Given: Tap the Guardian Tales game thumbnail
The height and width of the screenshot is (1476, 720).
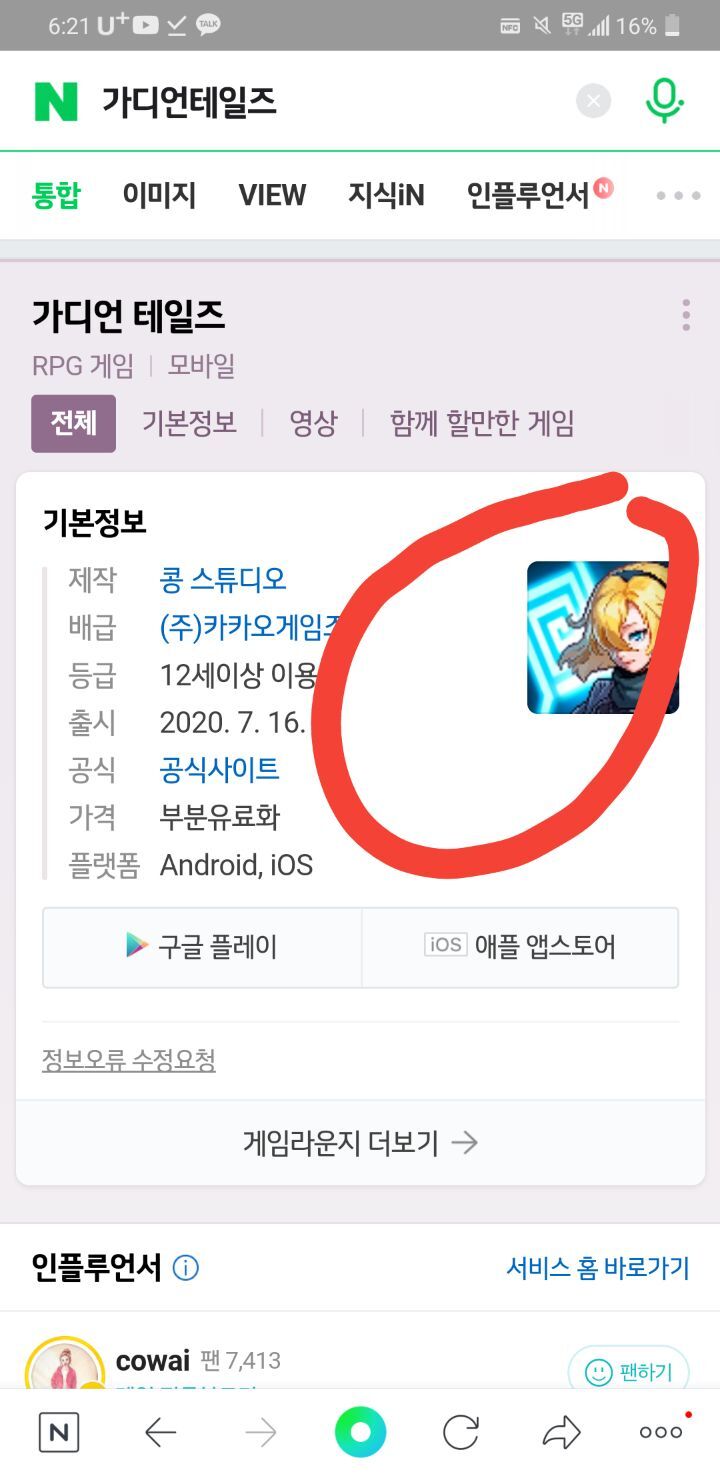Looking at the screenshot, I should click(603, 637).
